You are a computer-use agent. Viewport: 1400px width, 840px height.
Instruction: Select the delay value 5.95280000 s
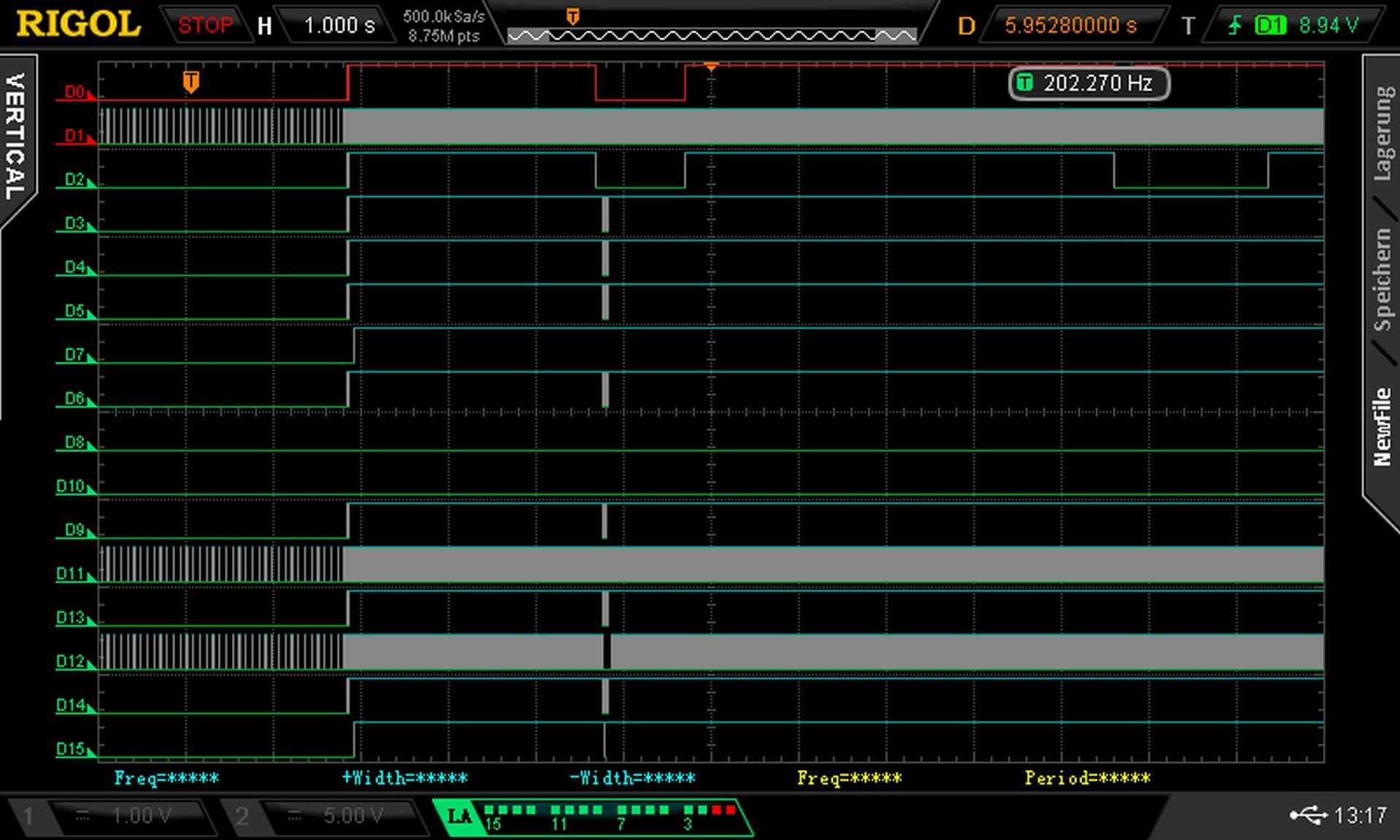click(x=1070, y=26)
